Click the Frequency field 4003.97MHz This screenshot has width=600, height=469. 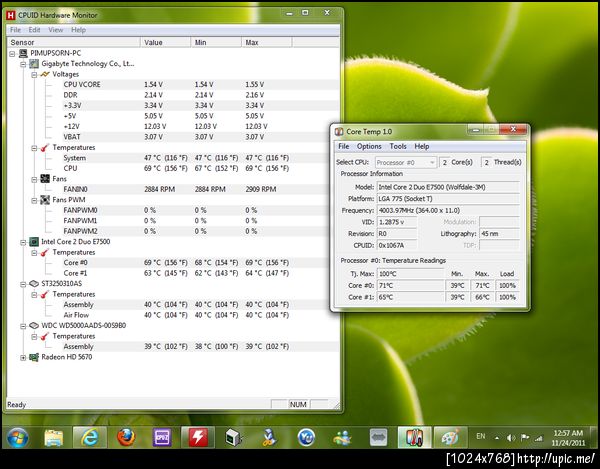[x=448, y=210]
